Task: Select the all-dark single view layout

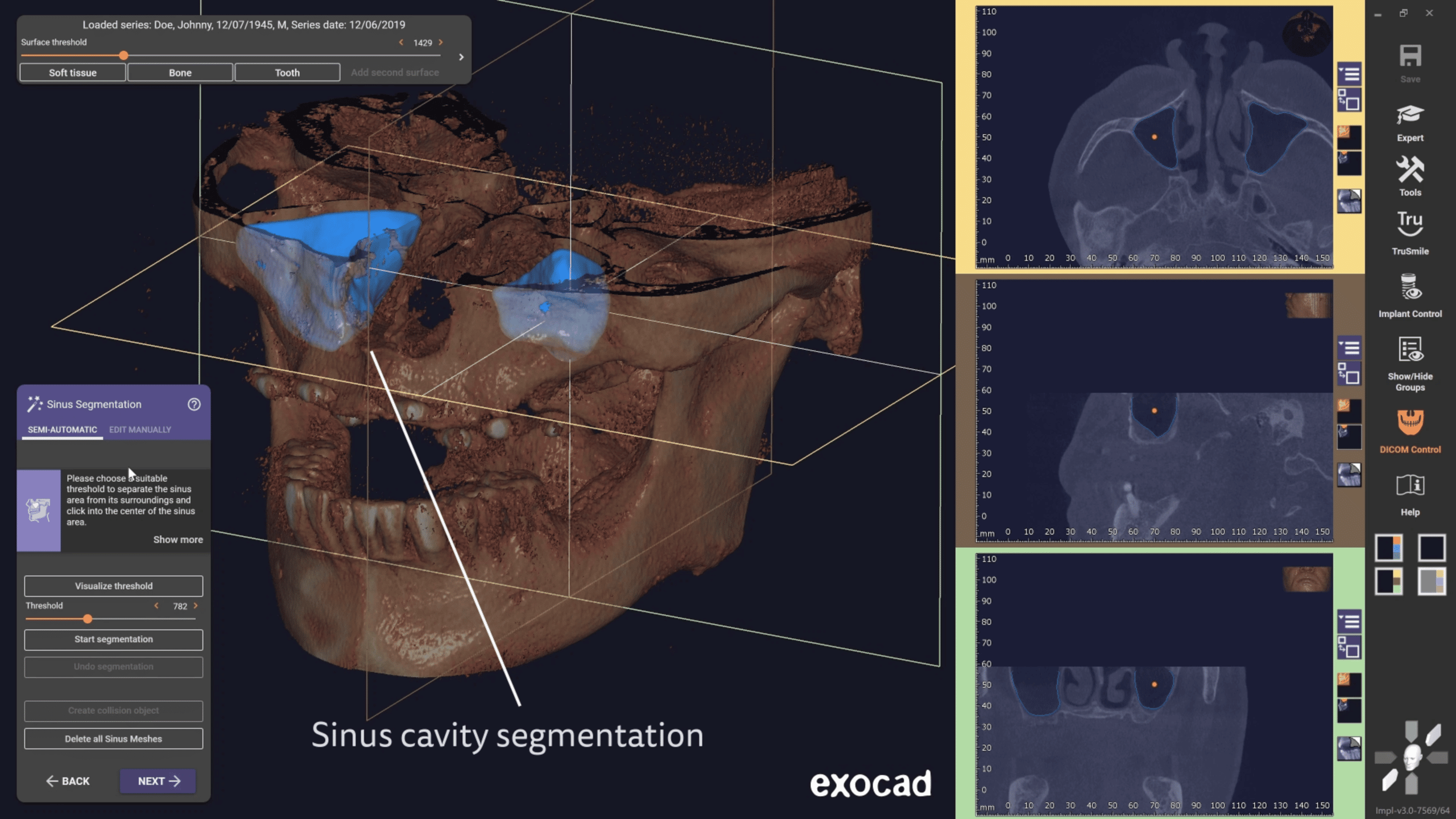Action: click(1431, 548)
